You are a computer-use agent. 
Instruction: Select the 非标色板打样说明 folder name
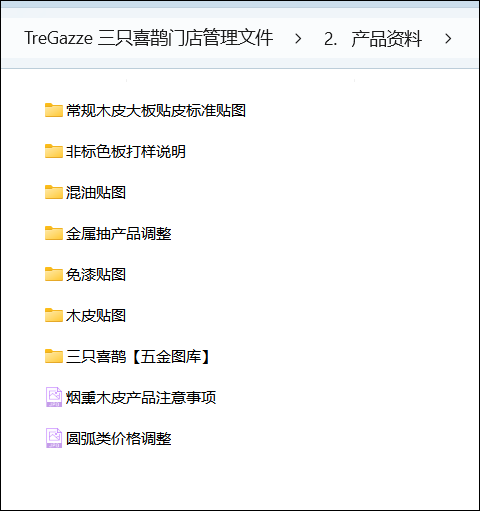[126, 152]
